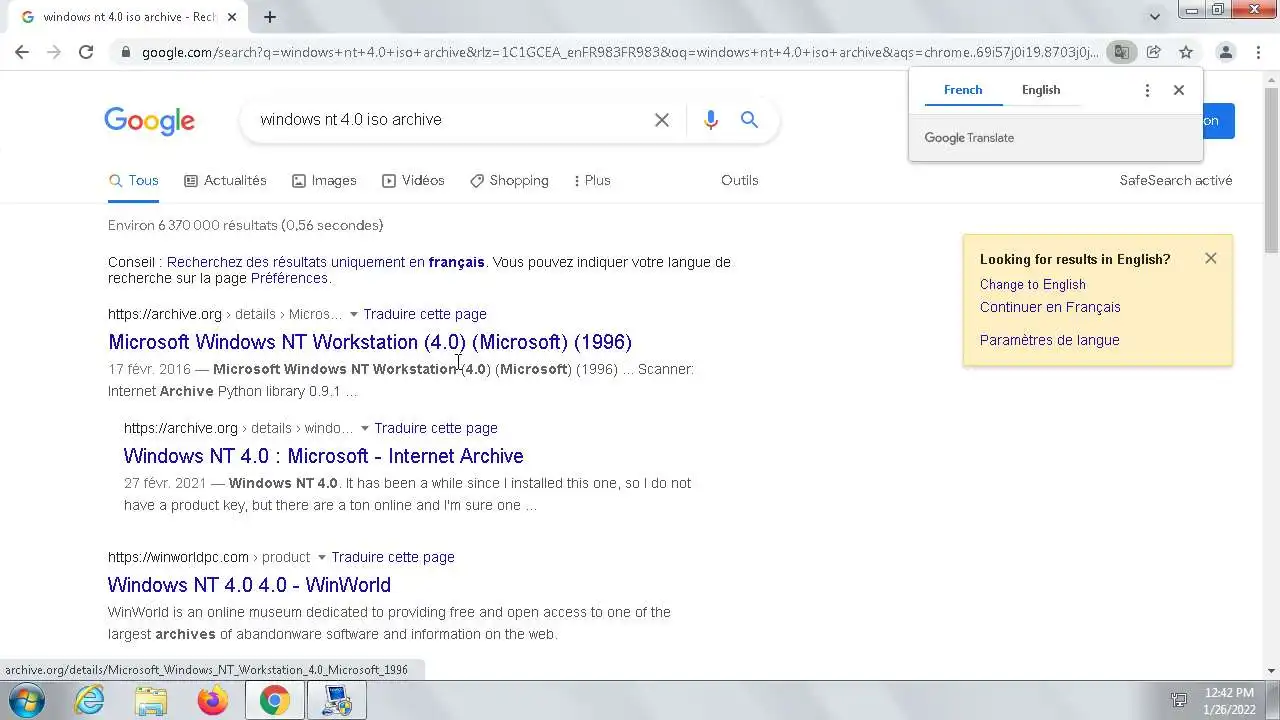Go to Google homepage logo
Image resolution: width=1280 pixels, height=720 pixels.
149,121
